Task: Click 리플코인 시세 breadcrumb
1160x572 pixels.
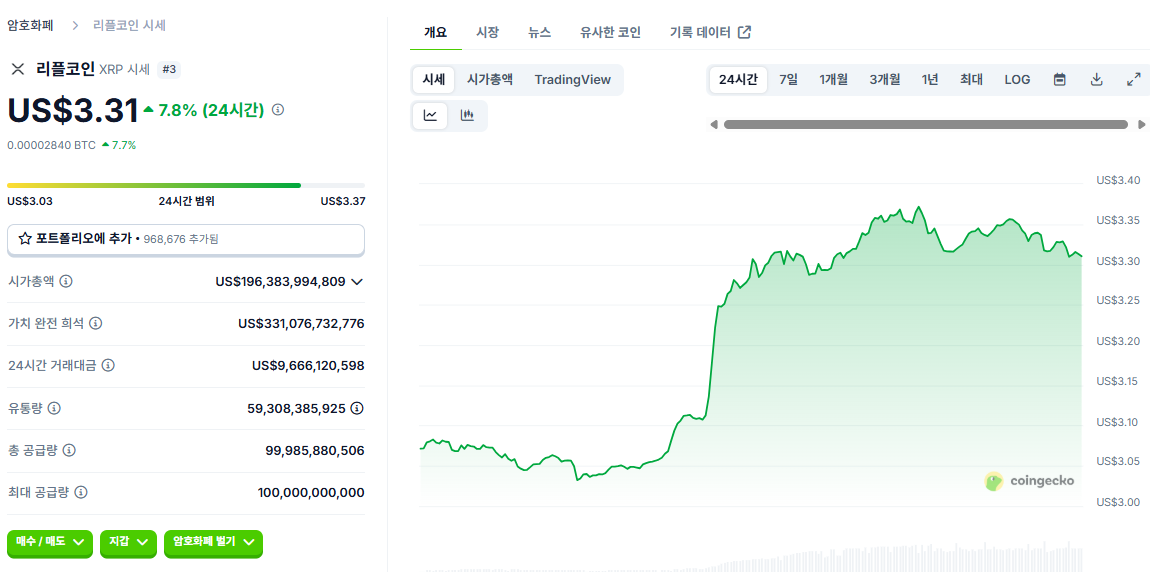Action: click(129, 25)
